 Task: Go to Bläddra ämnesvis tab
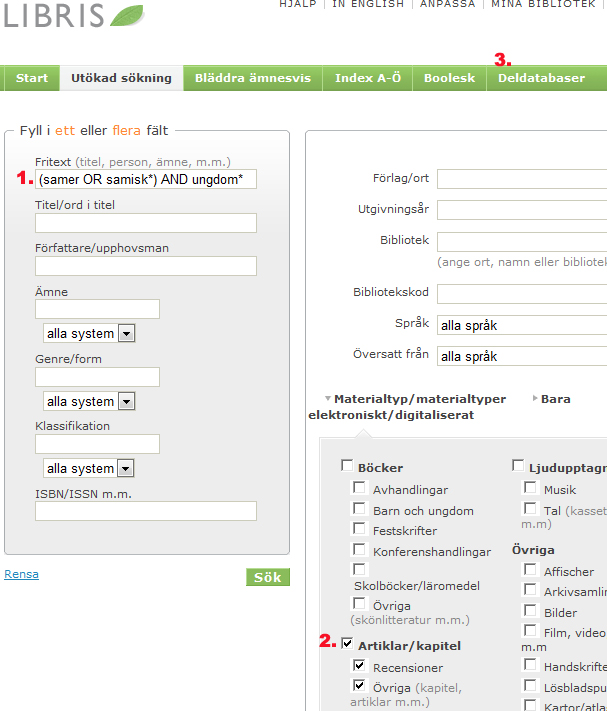[x=253, y=78]
